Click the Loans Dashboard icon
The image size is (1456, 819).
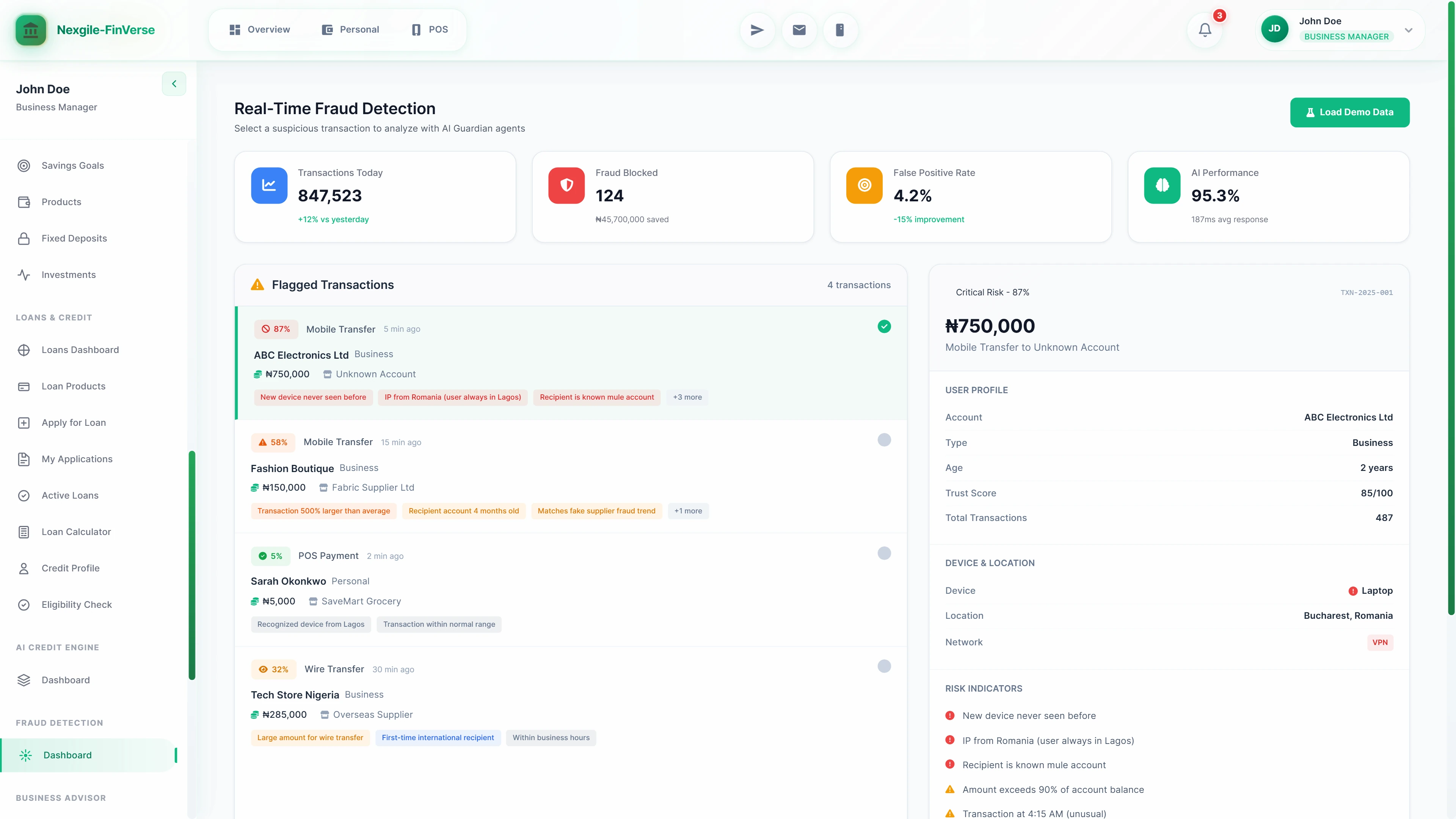24,350
